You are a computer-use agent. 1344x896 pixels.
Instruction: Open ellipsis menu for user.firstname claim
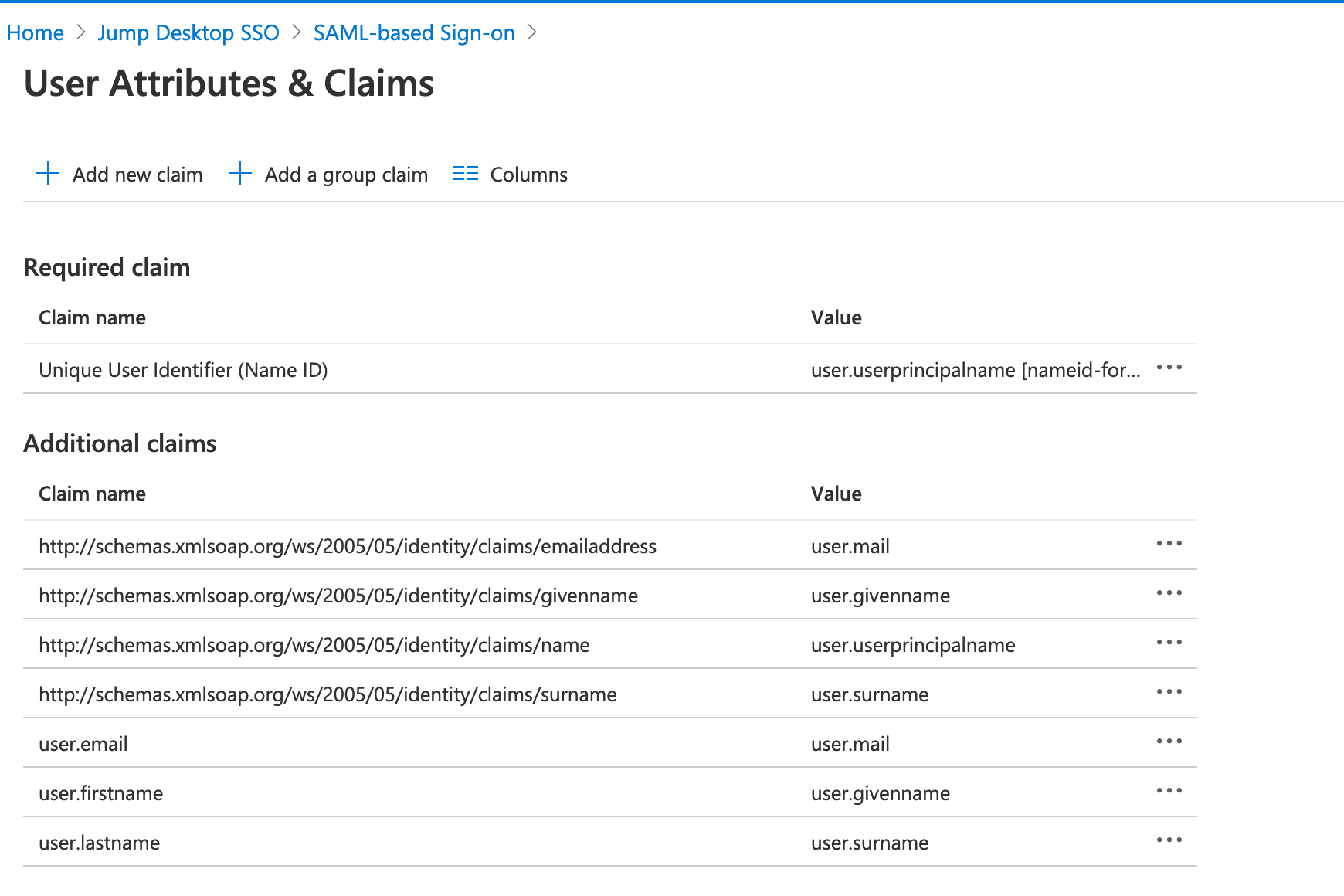[1169, 791]
